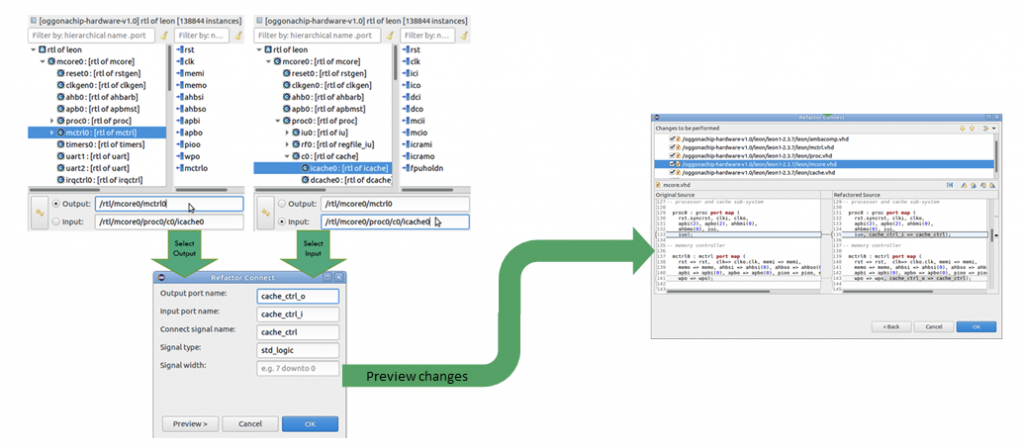Uncheck the ambacomp.vhd change checkbox
The height and width of the screenshot is (447, 1024).
pos(672,139)
